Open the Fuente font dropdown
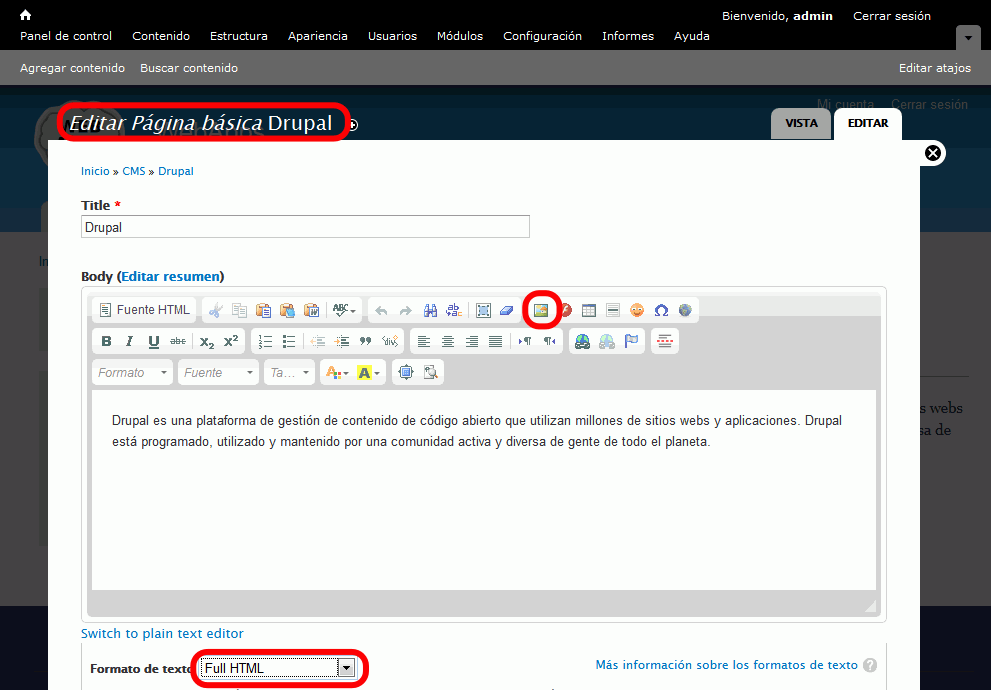This screenshot has height=690, width=991. point(219,373)
